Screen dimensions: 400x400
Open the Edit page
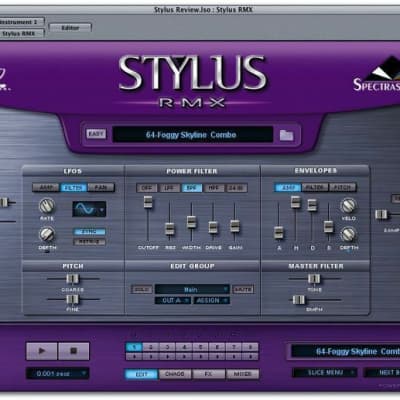(x=141, y=374)
